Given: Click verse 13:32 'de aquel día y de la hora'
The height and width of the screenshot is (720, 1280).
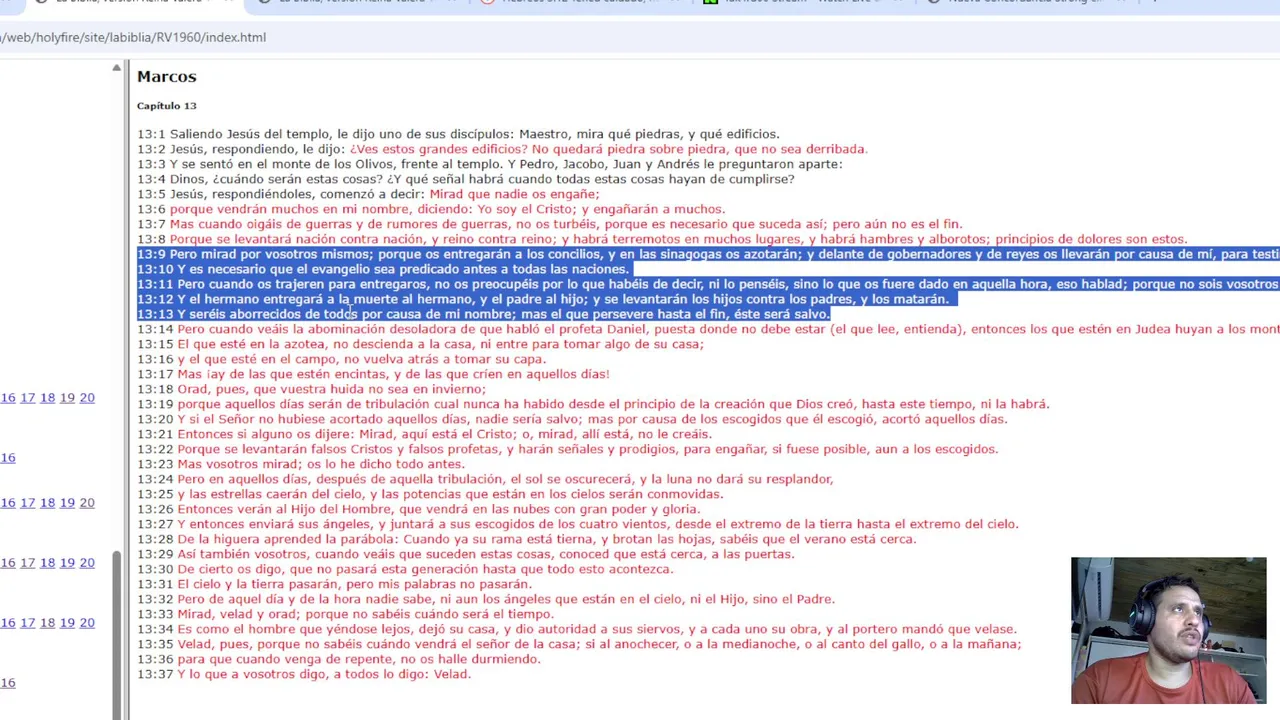Looking at the screenshot, I should click(486, 599).
